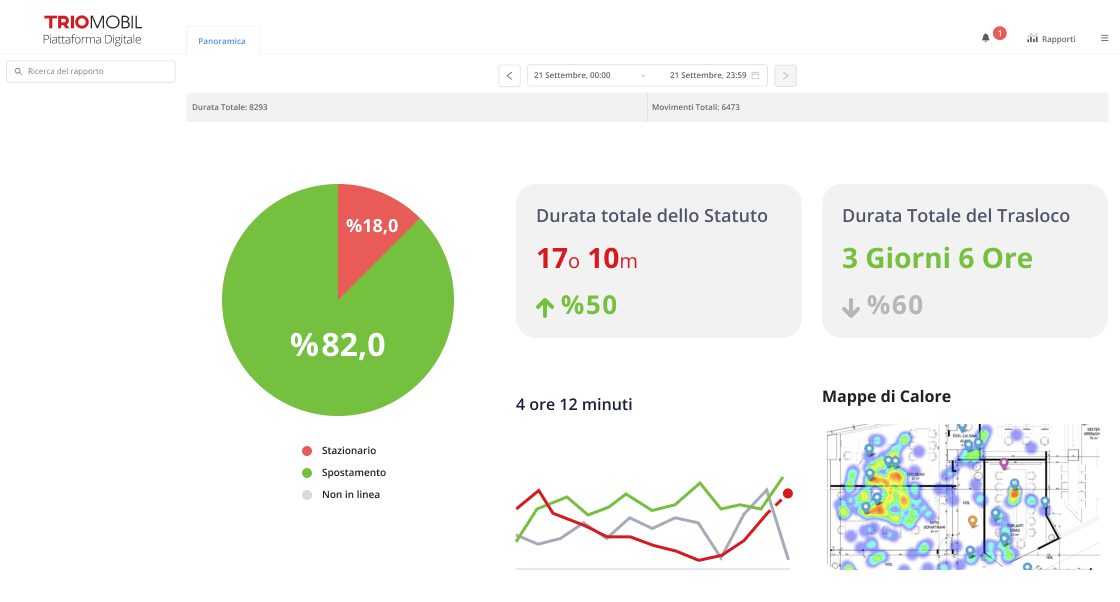Go to next date with right arrow
Viewport: 1120px width, 602px height.
coord(785,76)
